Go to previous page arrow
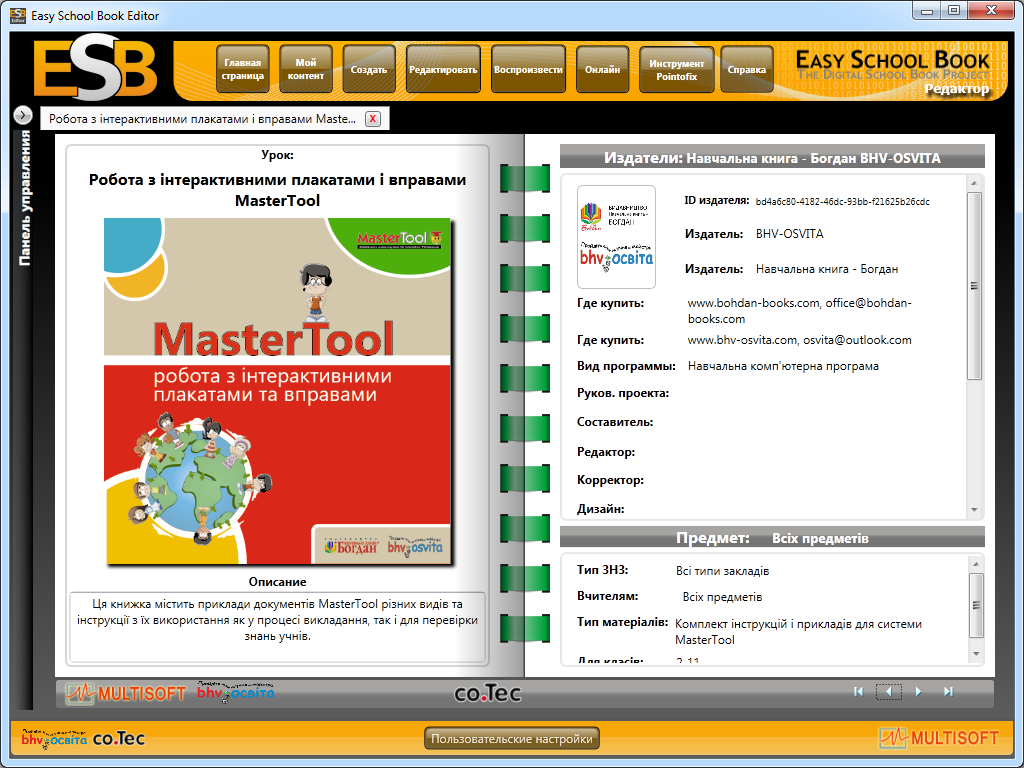 click(x=889, y=692)
